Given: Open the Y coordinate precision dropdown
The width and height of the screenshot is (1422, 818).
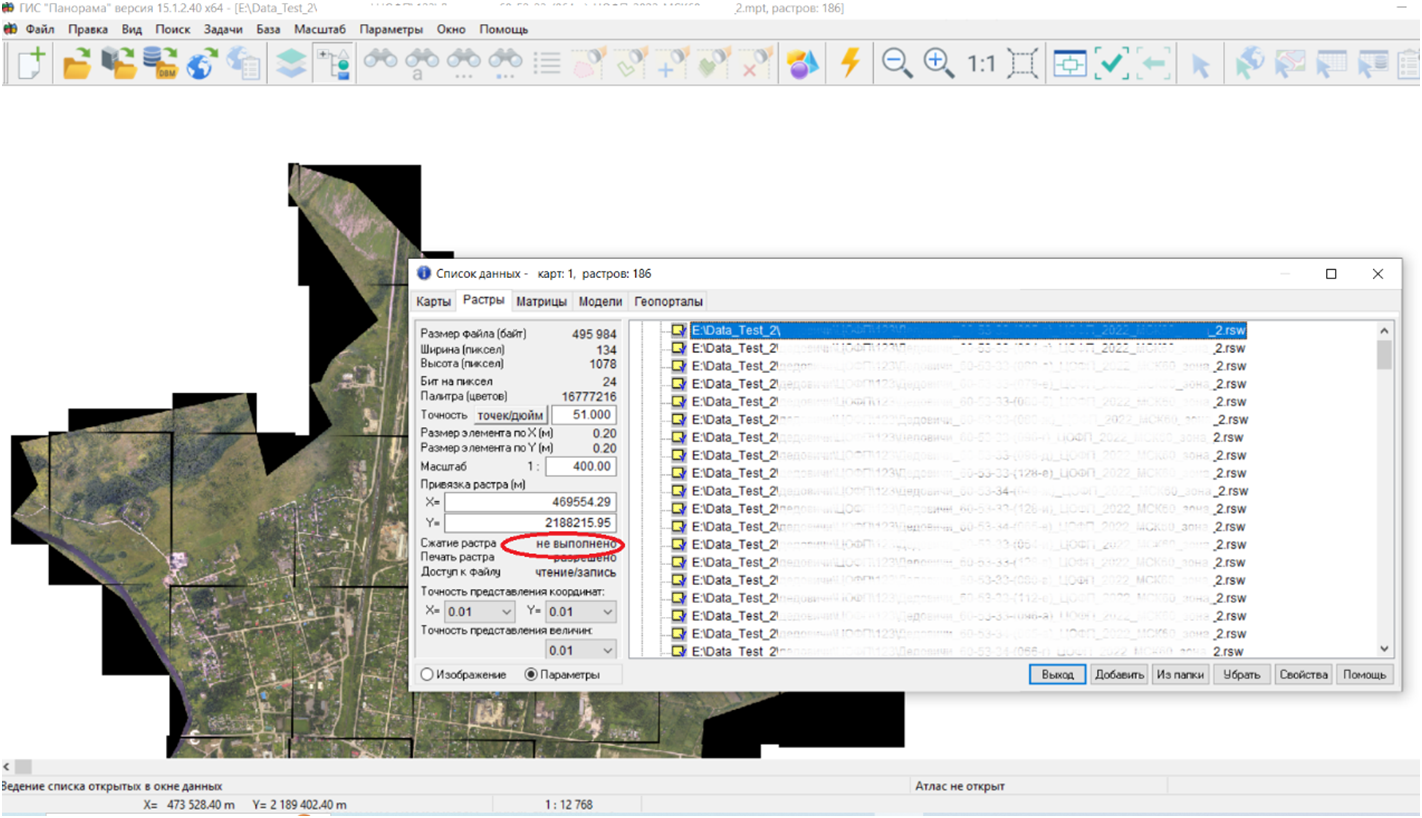Looking at the screenshot, I should click(605, 611).
